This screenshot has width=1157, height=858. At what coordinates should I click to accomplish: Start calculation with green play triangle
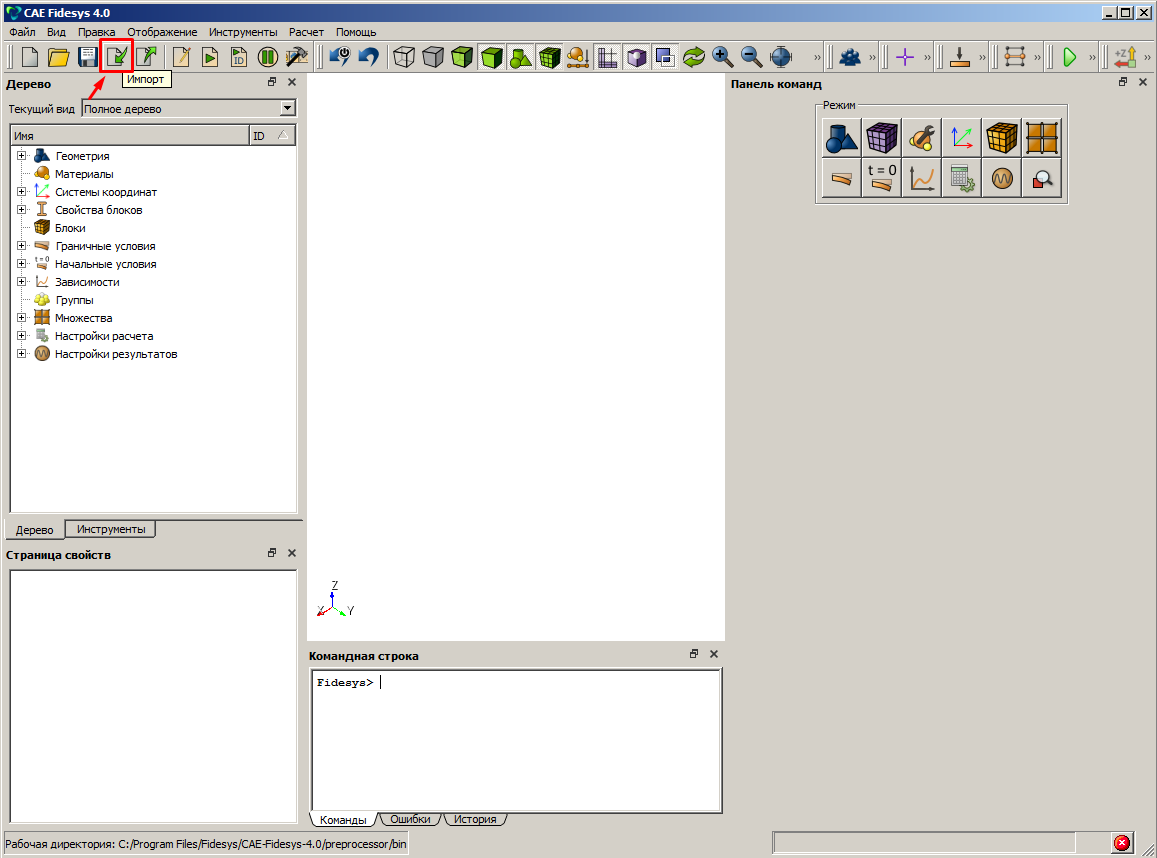pos(1070,57)
